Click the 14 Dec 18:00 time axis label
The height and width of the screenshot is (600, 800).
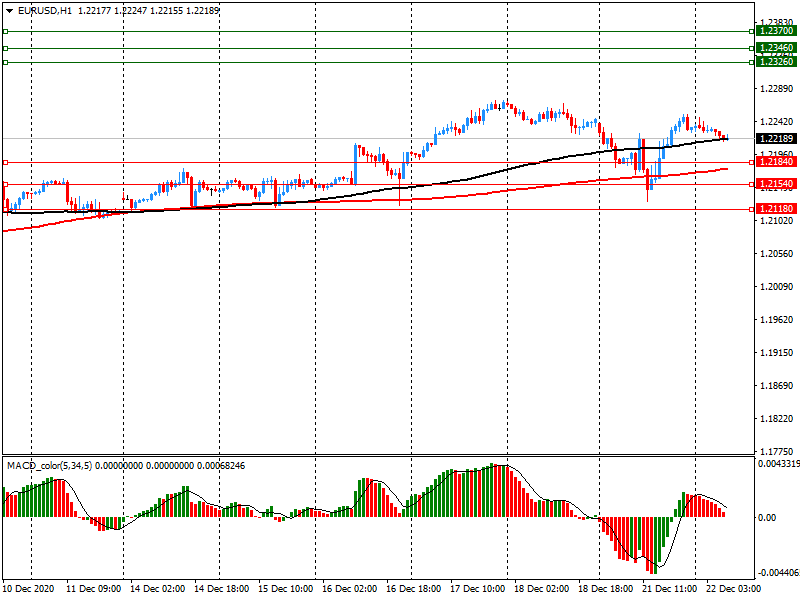[221, 589]
